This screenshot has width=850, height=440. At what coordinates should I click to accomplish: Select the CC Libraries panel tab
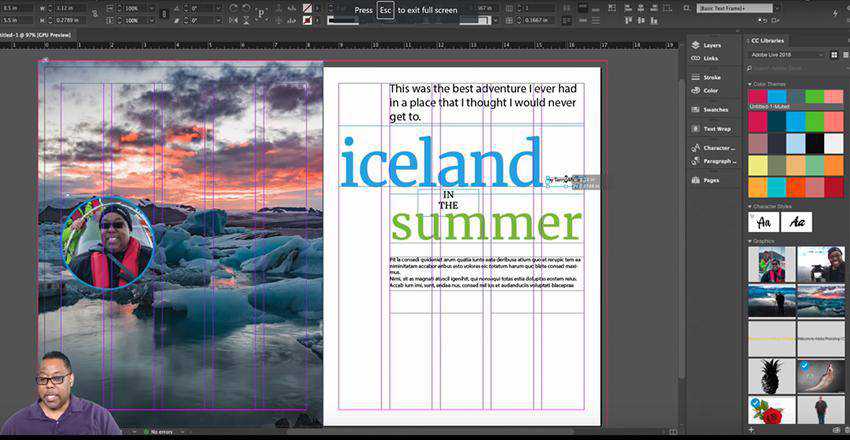[770, 40]
